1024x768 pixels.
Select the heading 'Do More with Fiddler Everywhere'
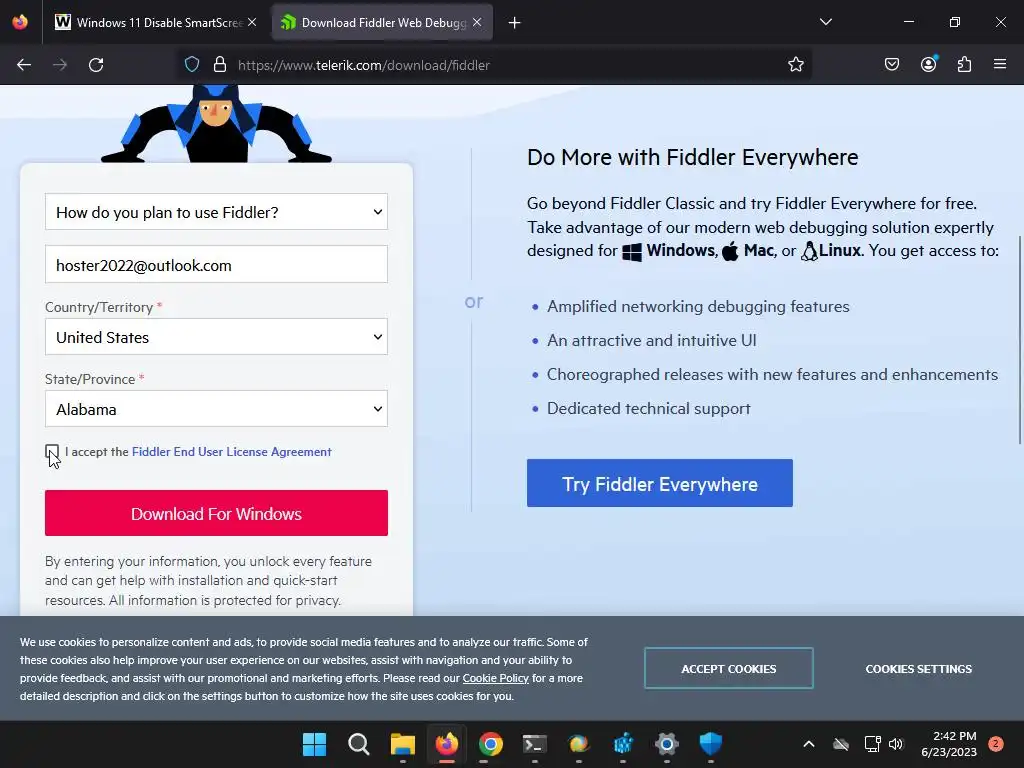pos(692,157)
